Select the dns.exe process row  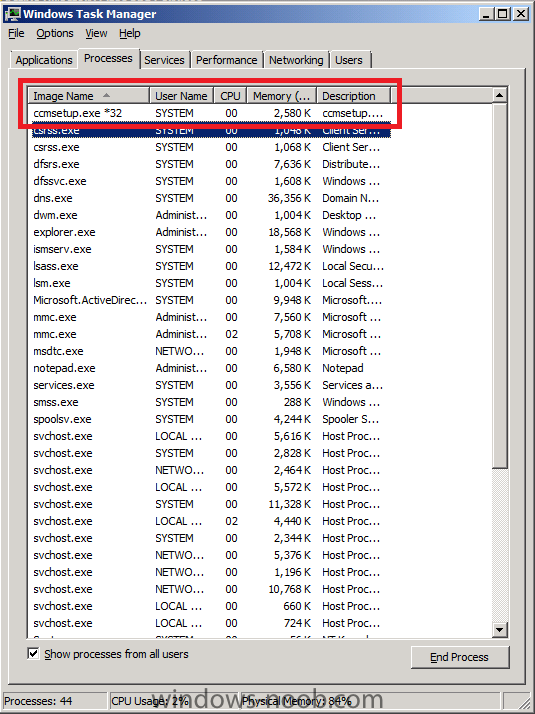point(209,198)
